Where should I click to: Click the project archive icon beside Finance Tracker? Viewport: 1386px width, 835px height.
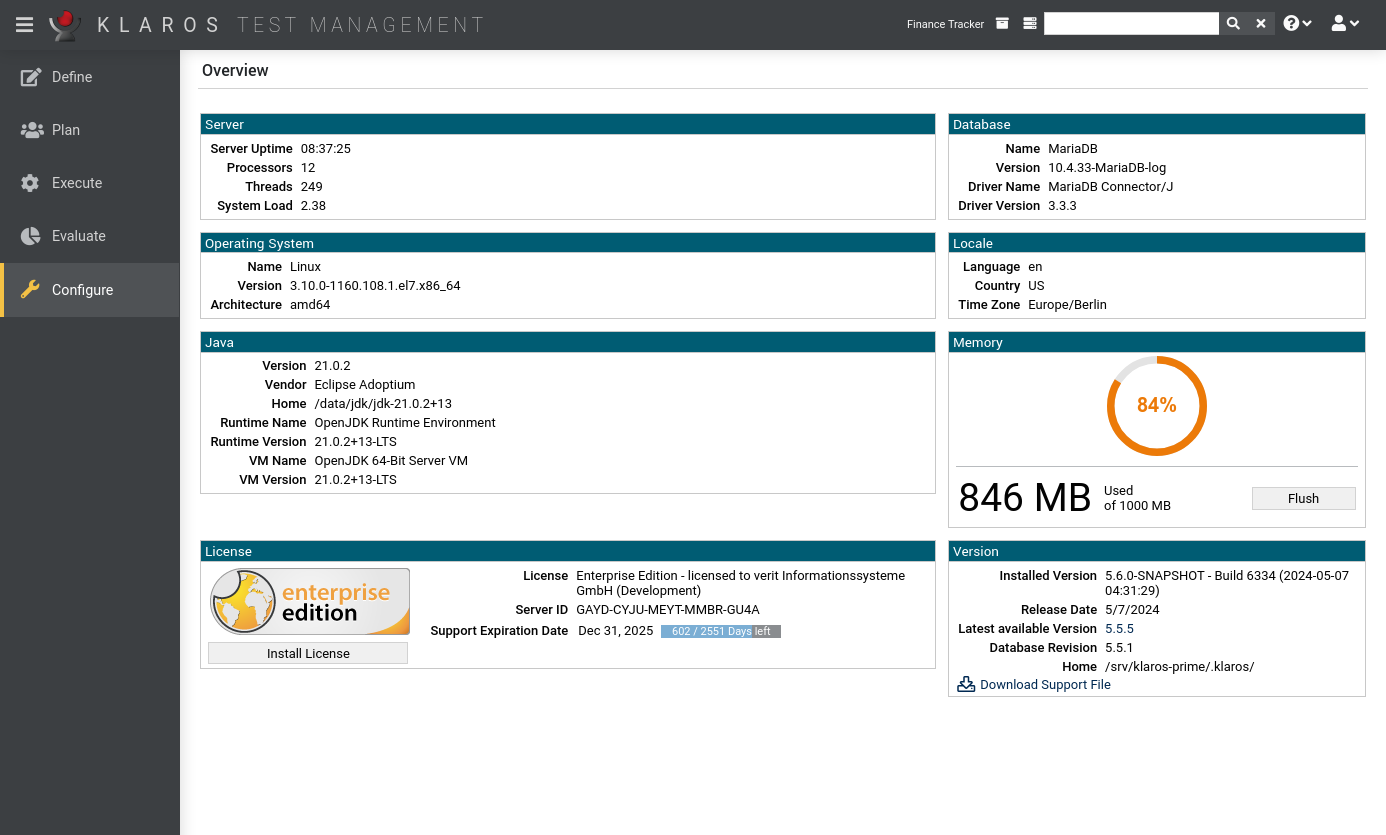point(1002,22)
